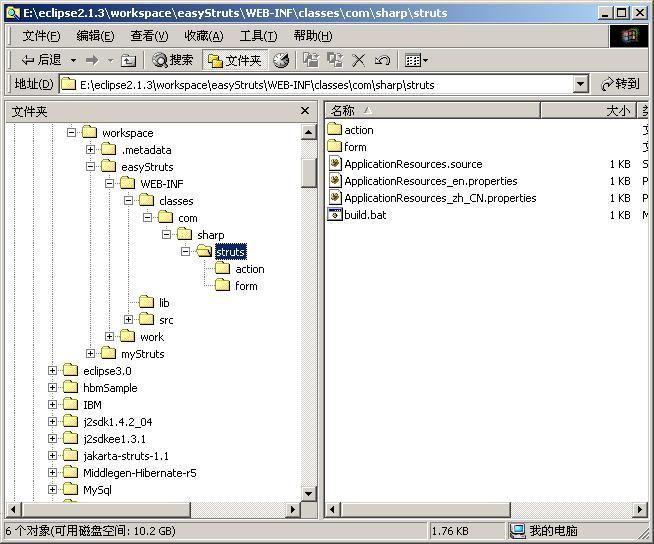This screenshot has height=544, width=654.
Task: Select the struts folder in tree
Action: pyautogui.click(x=230, y=252)
